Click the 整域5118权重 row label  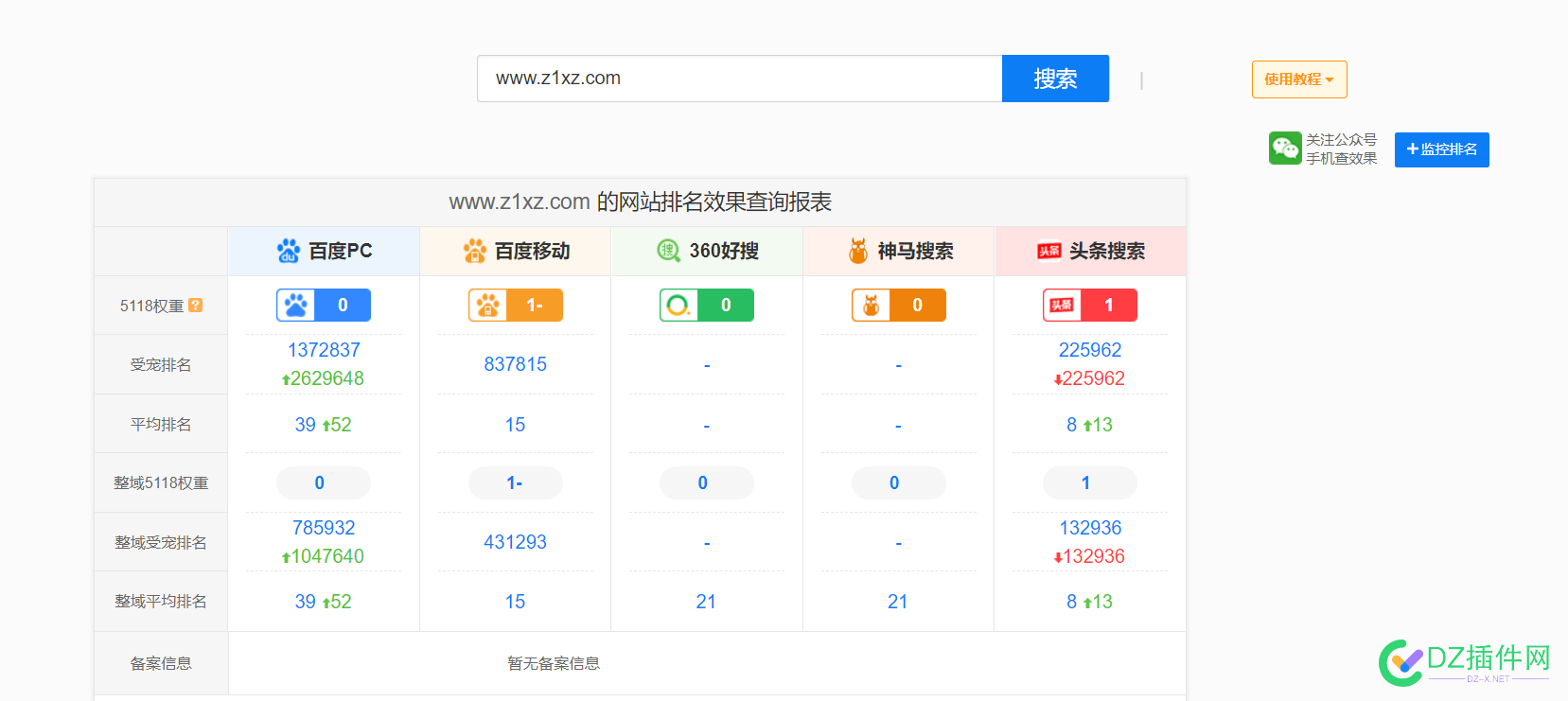161,483
